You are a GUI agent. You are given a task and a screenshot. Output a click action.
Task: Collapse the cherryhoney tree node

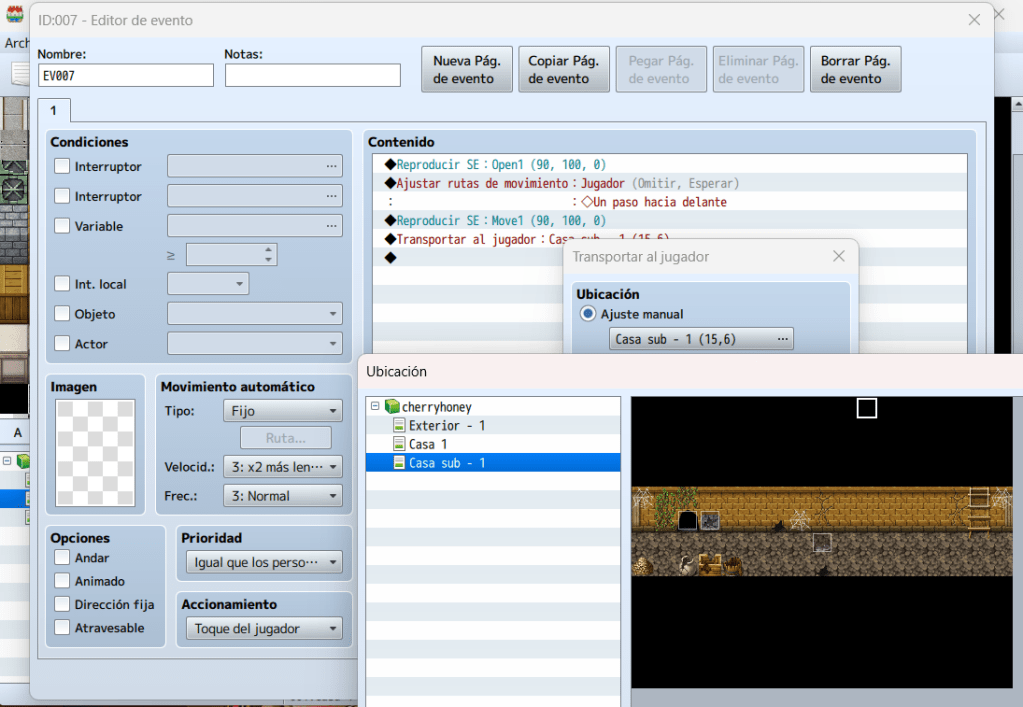[375, 407]
